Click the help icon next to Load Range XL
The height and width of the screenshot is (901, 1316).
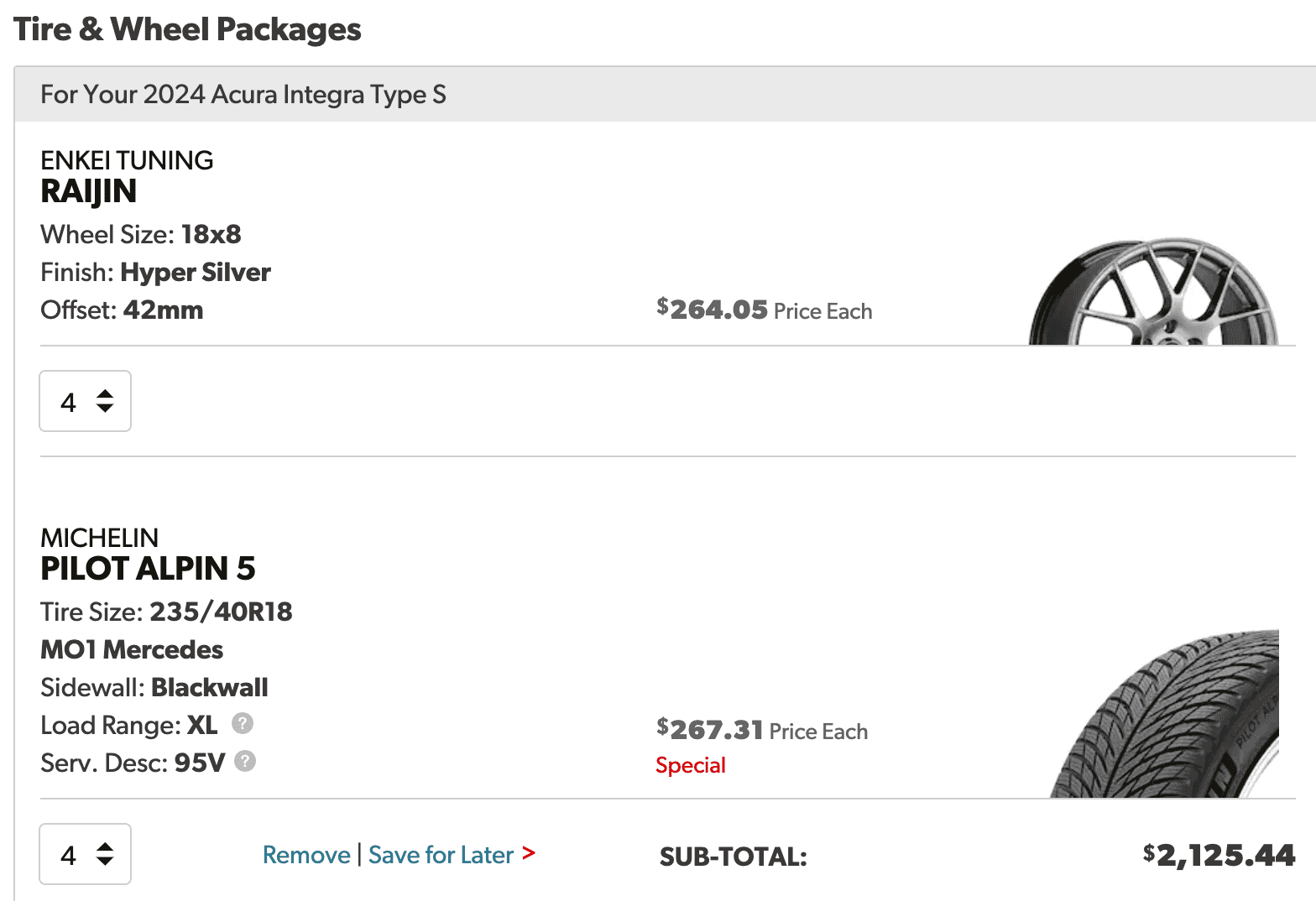(243, 723)
